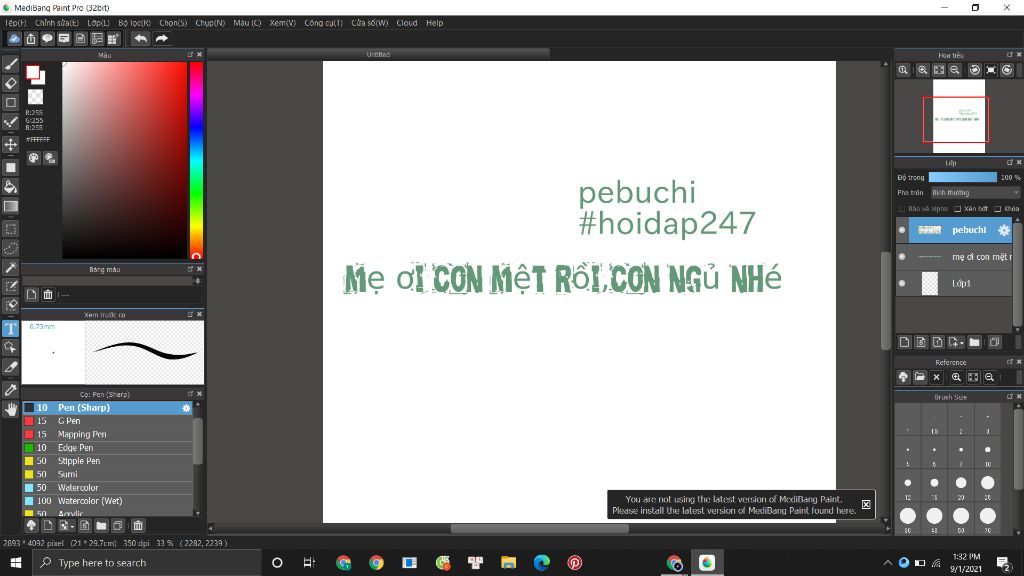Enable the Xén bớt clipping checkbox
The height and width of the screenshot is (576, 1024).
pyautogui.click(x=957, y=209)
